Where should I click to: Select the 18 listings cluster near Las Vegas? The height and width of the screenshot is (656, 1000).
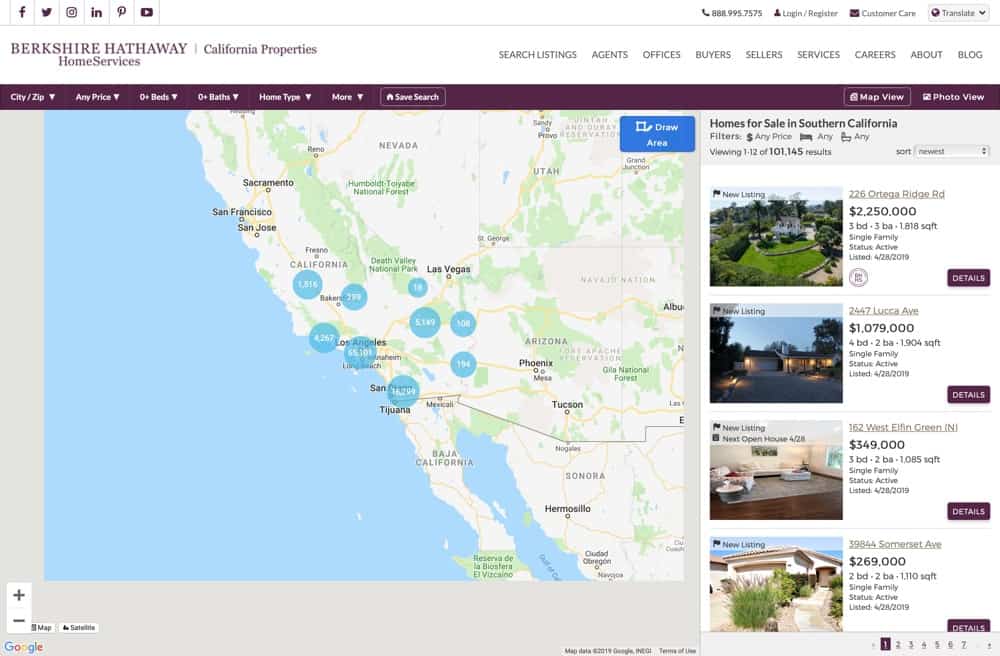417,288
